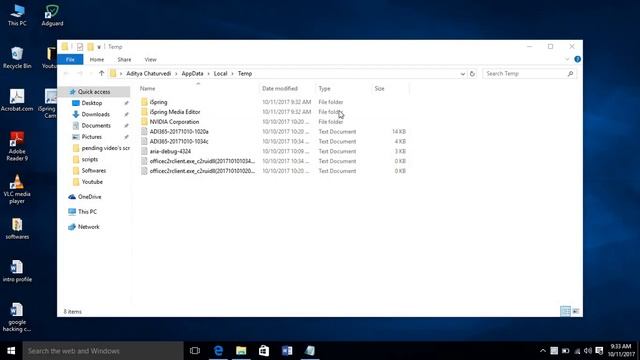Sort files by Name column

point(147,89)
